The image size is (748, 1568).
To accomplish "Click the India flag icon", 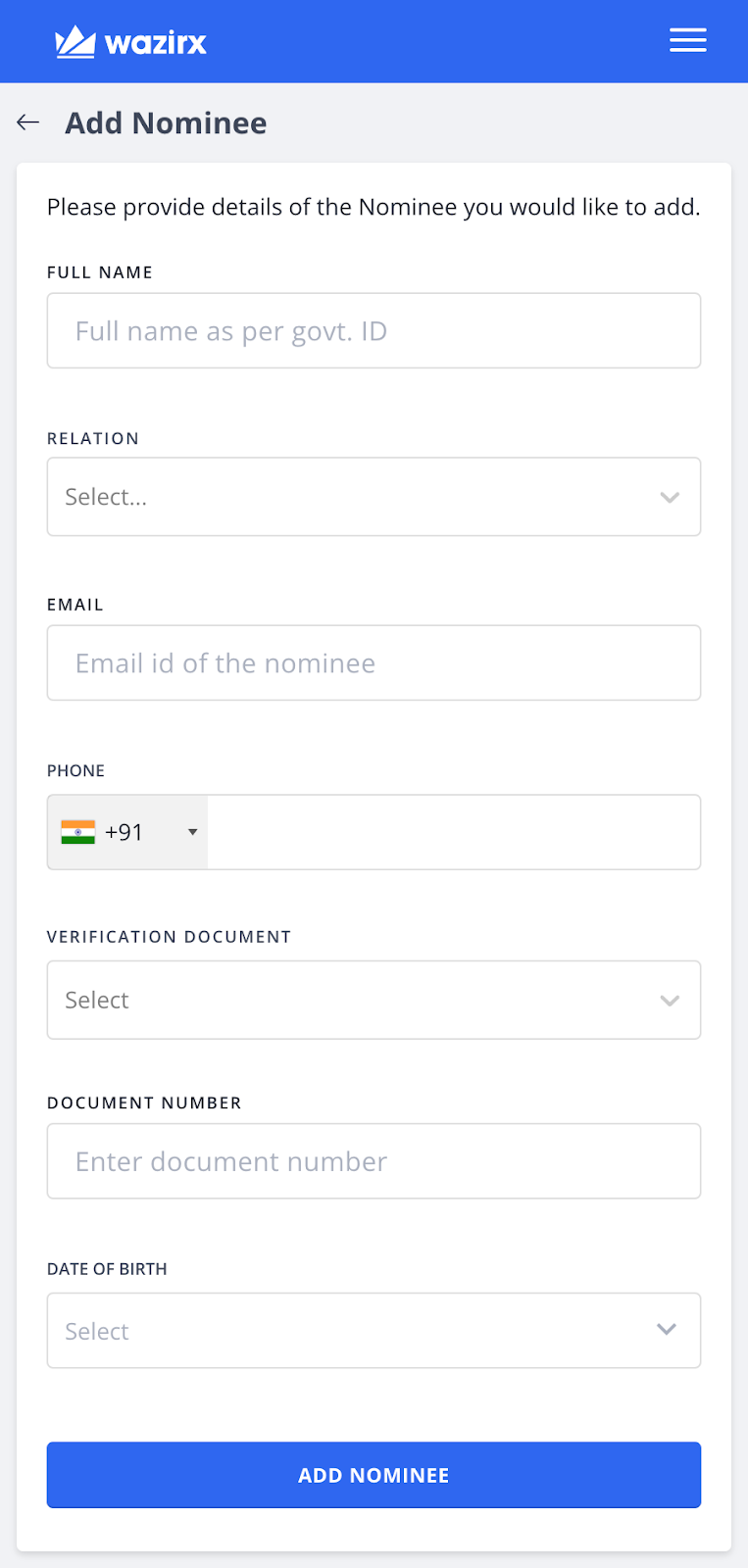I will [78, 832].
